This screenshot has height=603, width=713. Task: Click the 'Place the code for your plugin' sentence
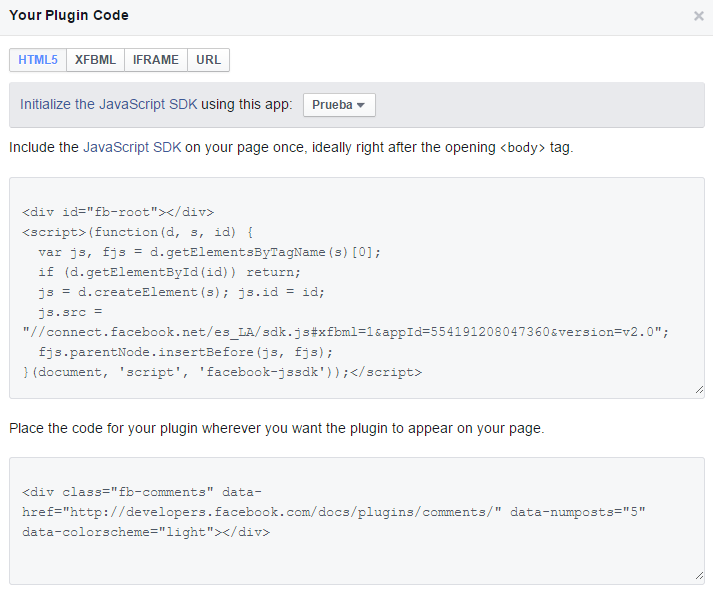276,428
